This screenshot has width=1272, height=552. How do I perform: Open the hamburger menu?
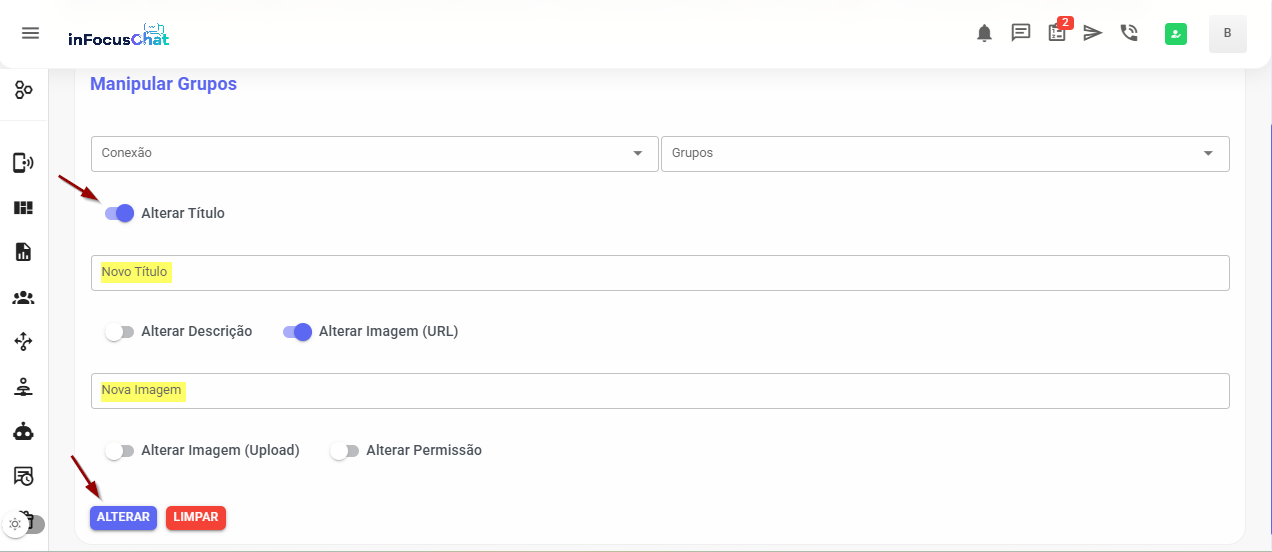(x=30, y=33)
